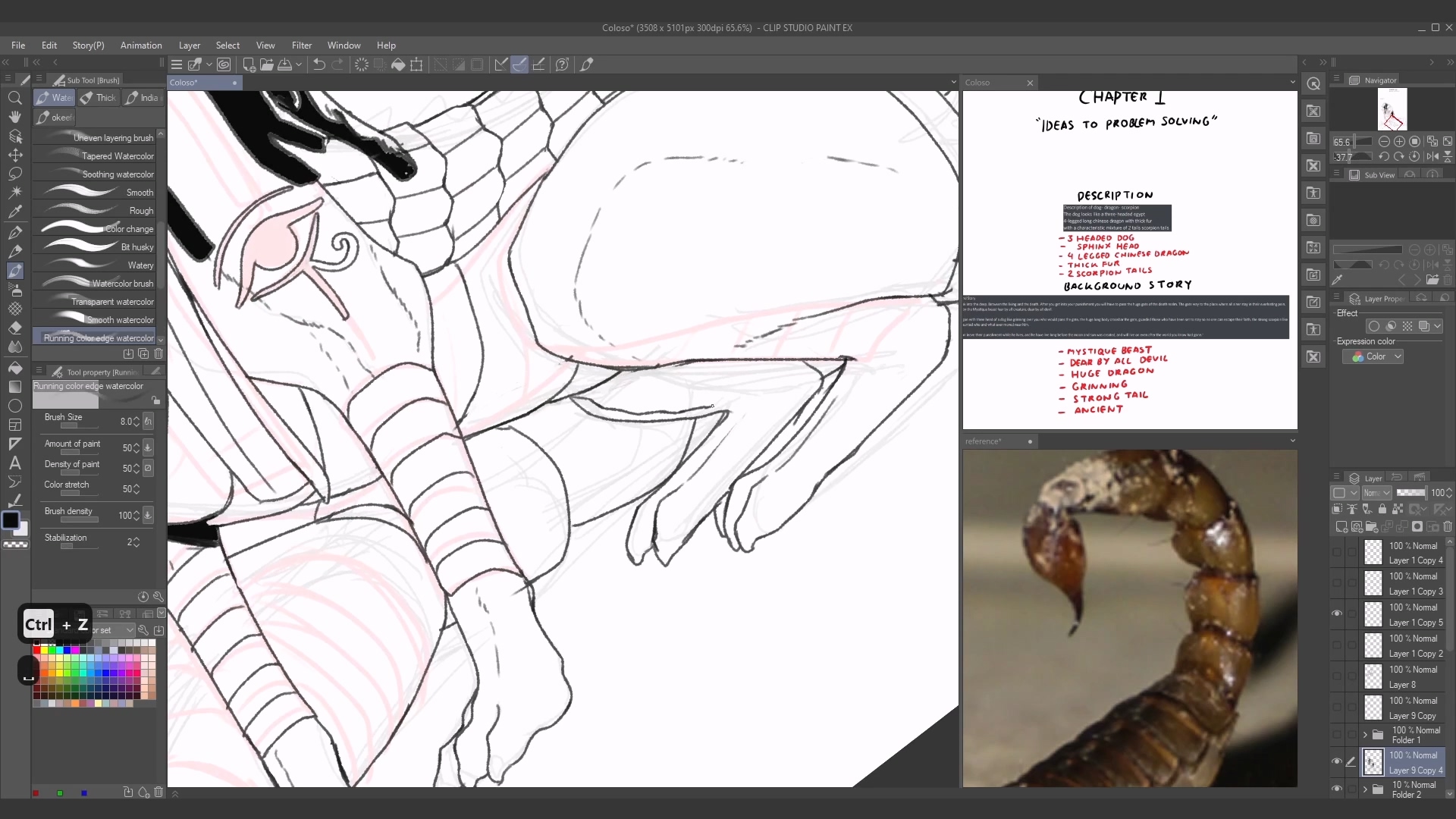Screen dimensions: 1456x819
Task: Select the Operation object tool
Action: (14, 136)
